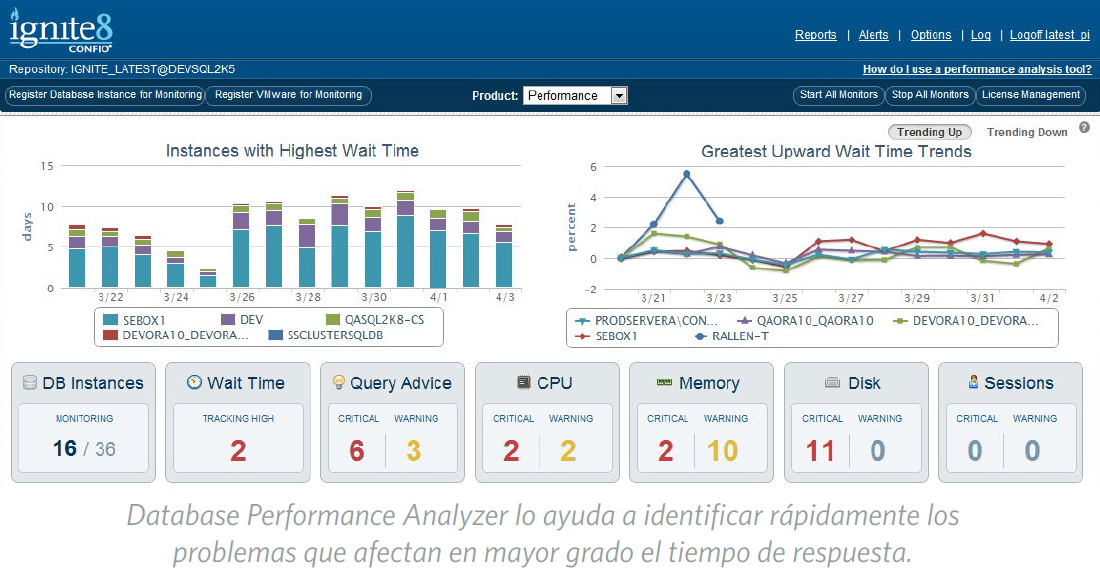The image size is (1100, 582).
Task: Click Register Database Instance for Monitoring
Action: (105, 95)
